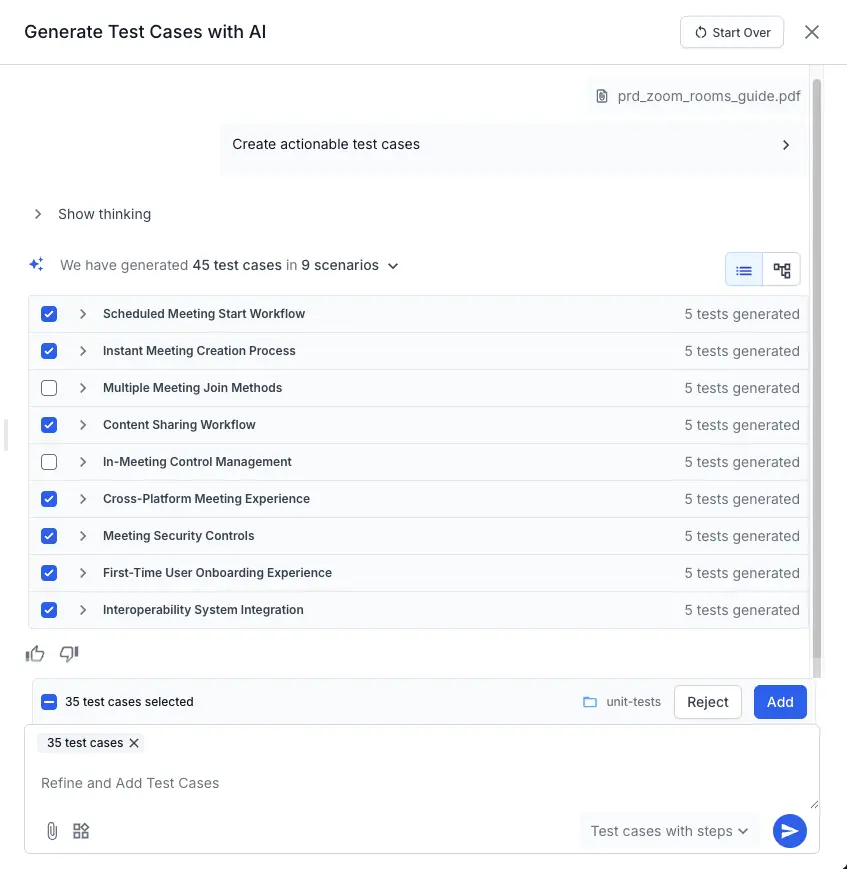
Task: Reject the selected test cases
Action: coord(707,701)
